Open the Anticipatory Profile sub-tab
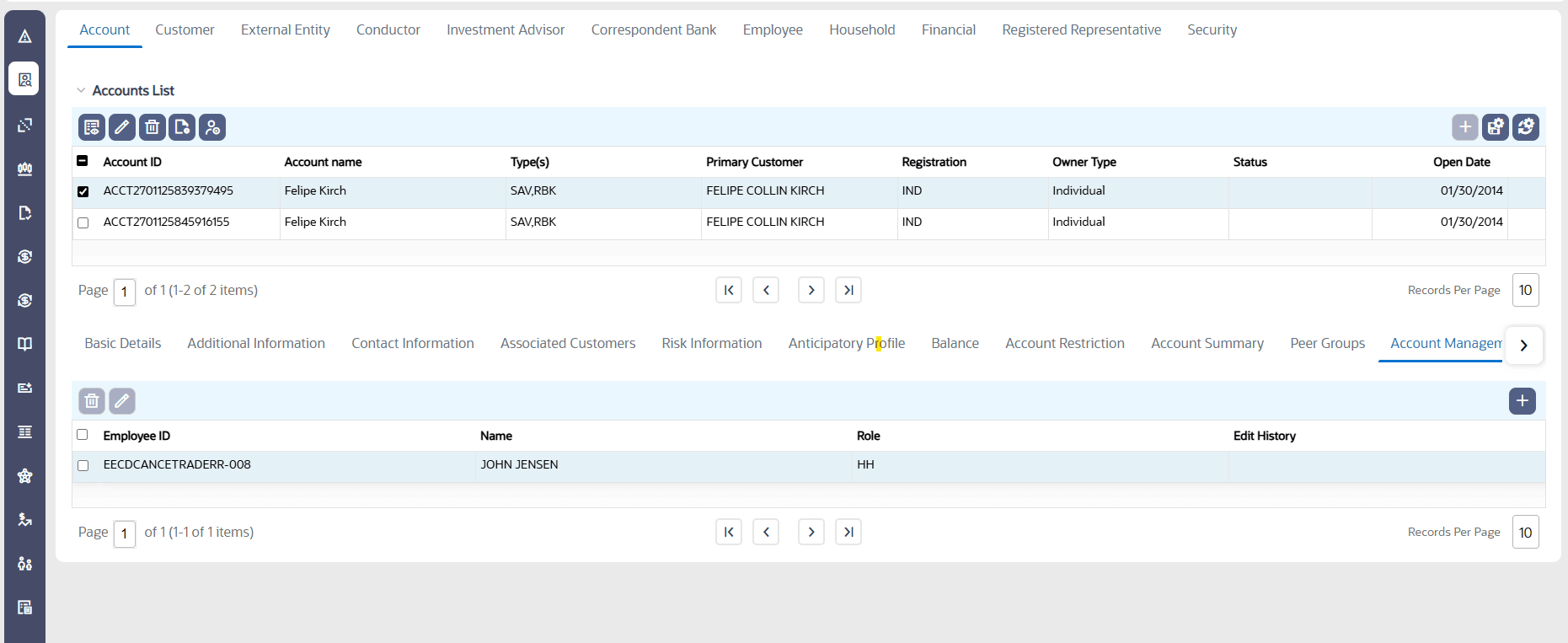 847,343
